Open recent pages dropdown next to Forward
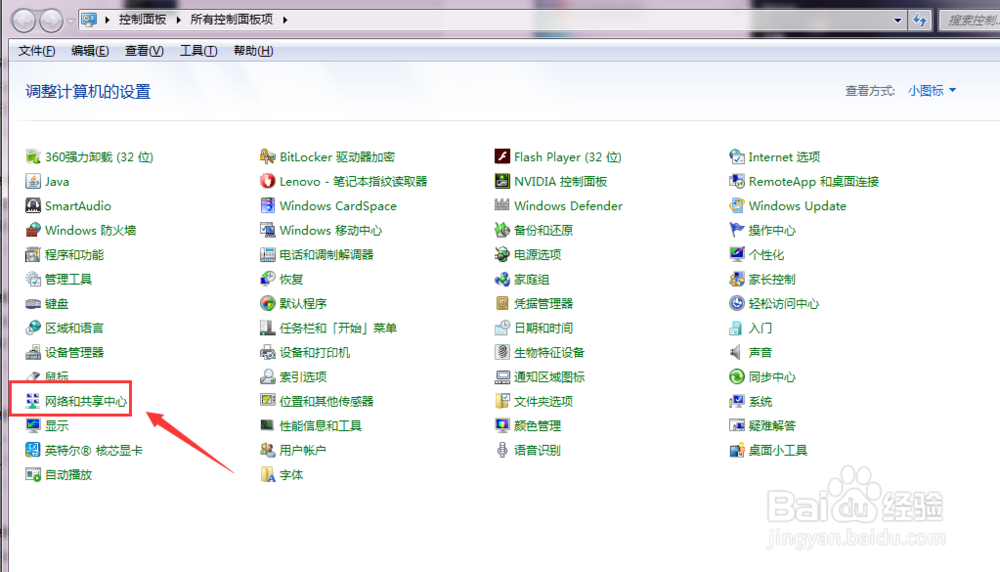The image size is (1000, 572). click(x=71, y=21)
